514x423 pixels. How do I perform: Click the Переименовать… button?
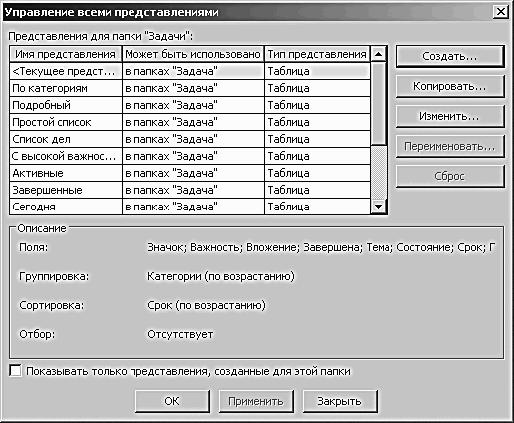coord(450,146)
